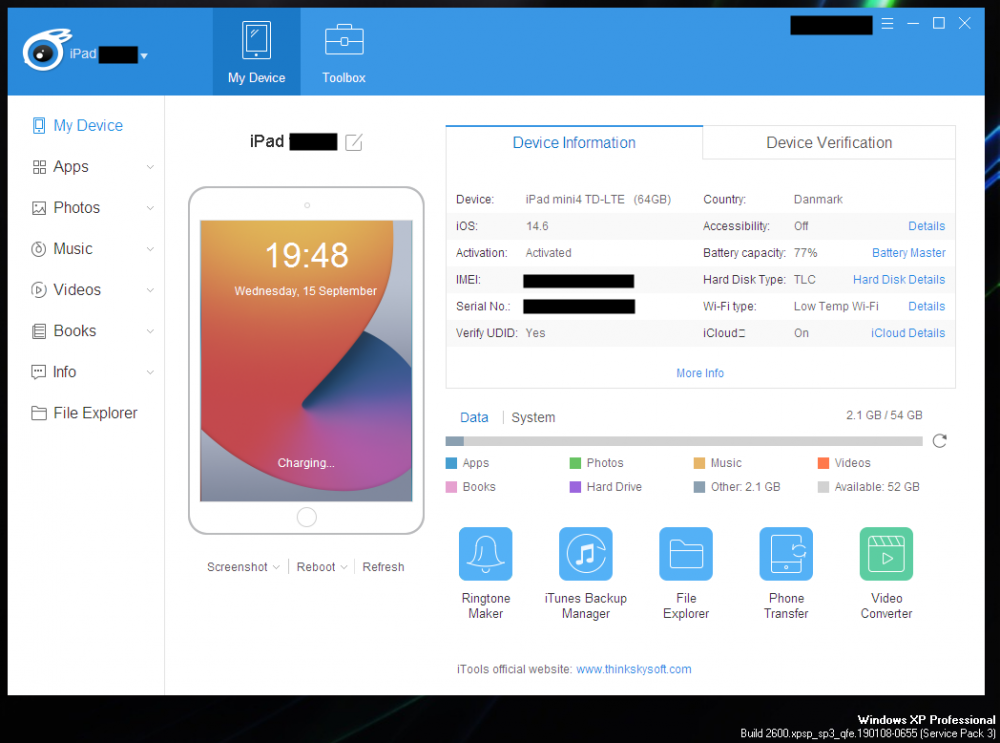
Task: View iCloud Details
Action: click(x=907, y=333)
